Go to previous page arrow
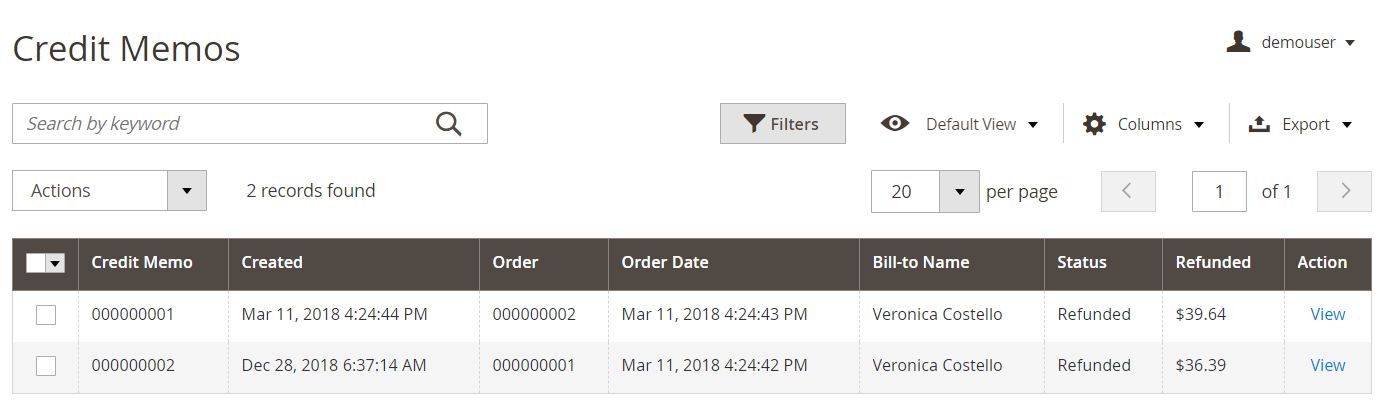This screenshot has width=1383, height=408. click(x=1128, y=191)
